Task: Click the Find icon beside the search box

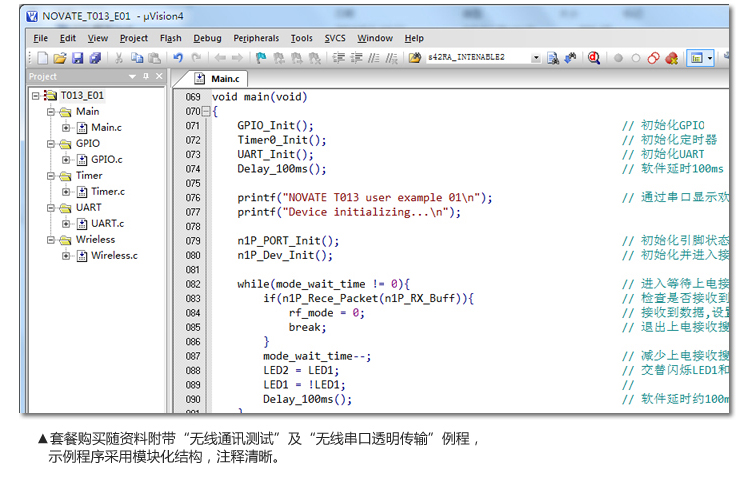Action: point(553,58)
